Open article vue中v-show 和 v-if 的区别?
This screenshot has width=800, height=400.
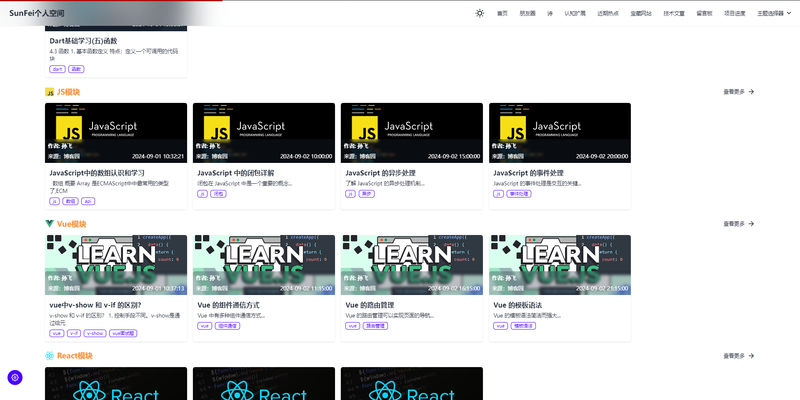point(95,305)
